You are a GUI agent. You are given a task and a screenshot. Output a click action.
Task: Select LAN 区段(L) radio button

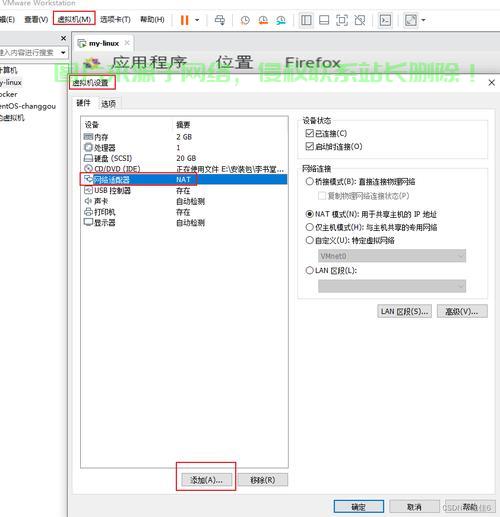click(310, 270)
